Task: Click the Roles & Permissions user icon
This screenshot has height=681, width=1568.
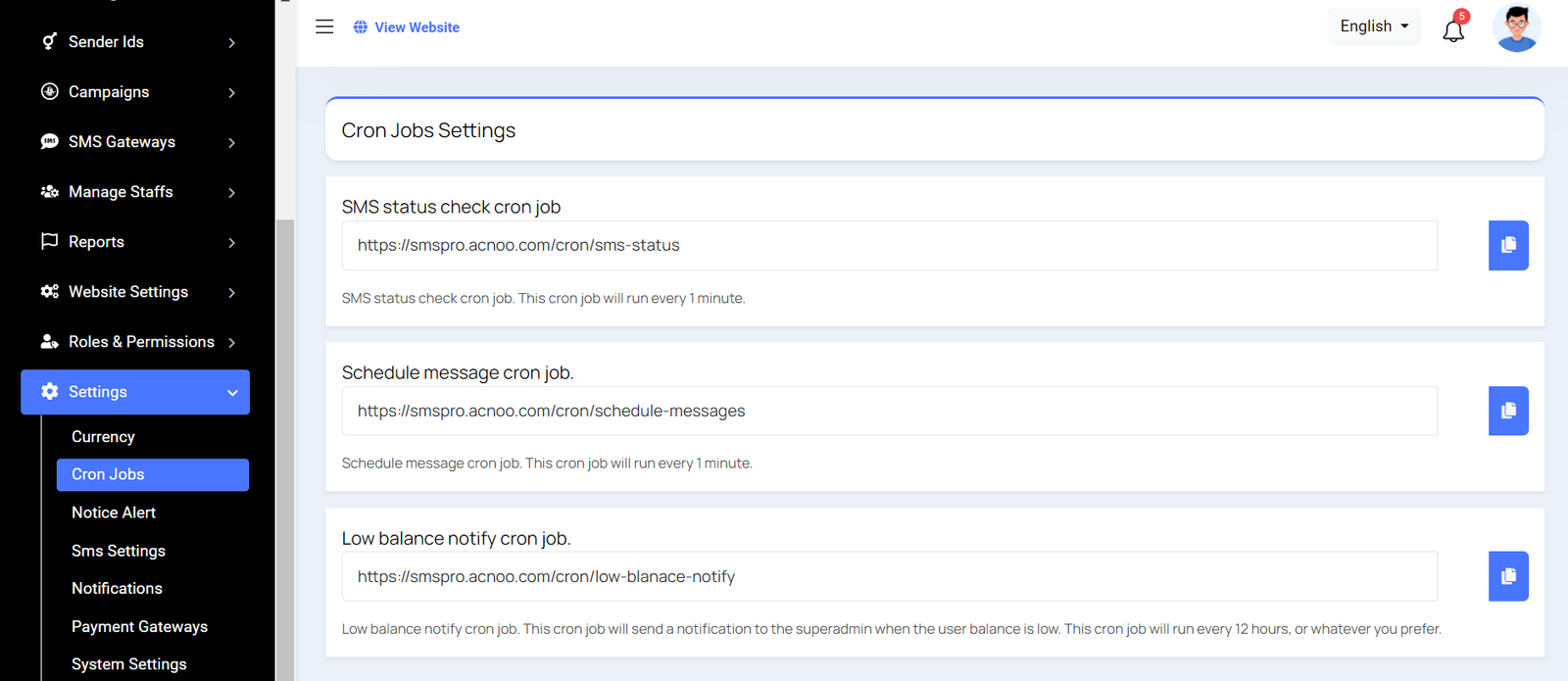Action: [49, 341]
